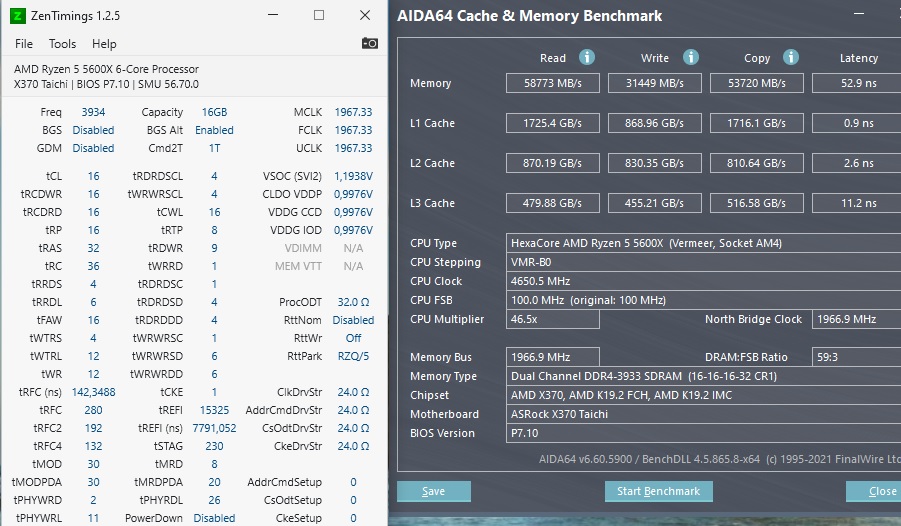The height and width of the screenshot is (526, 901).
Task: Click the Start Benchmark button
Action: [659, 492]
